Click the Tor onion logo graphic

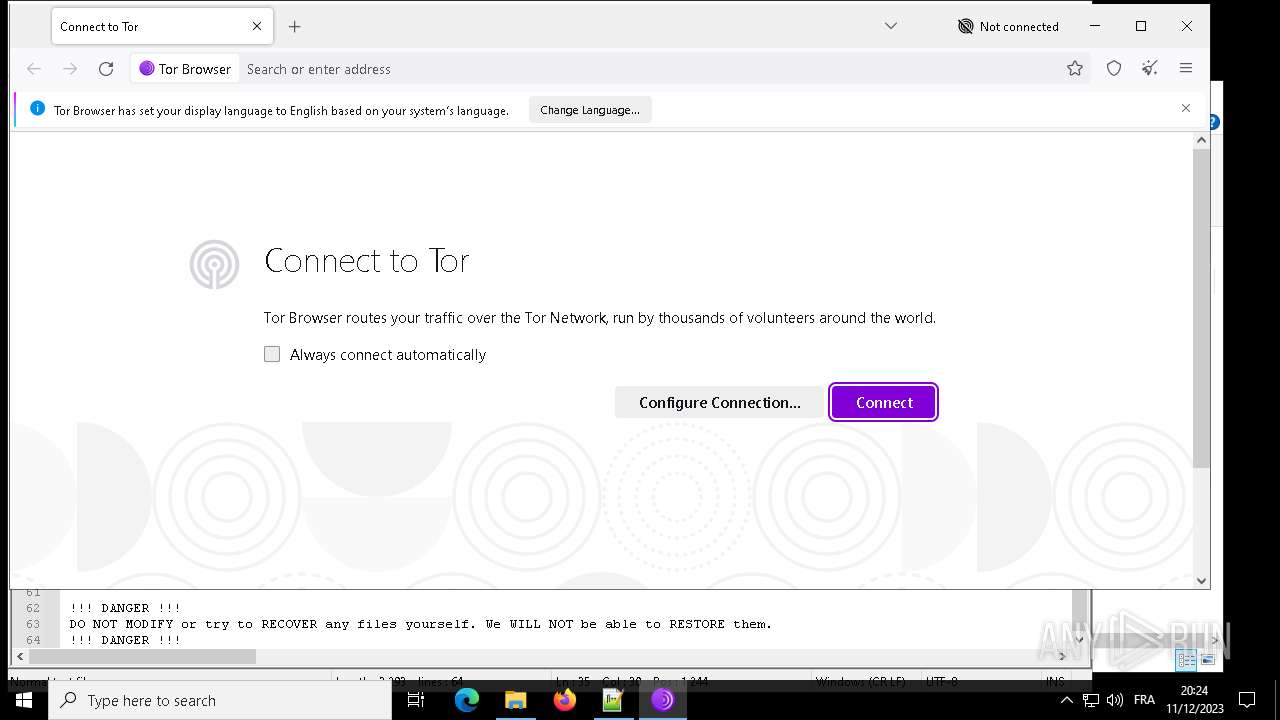tap(214, 264)
